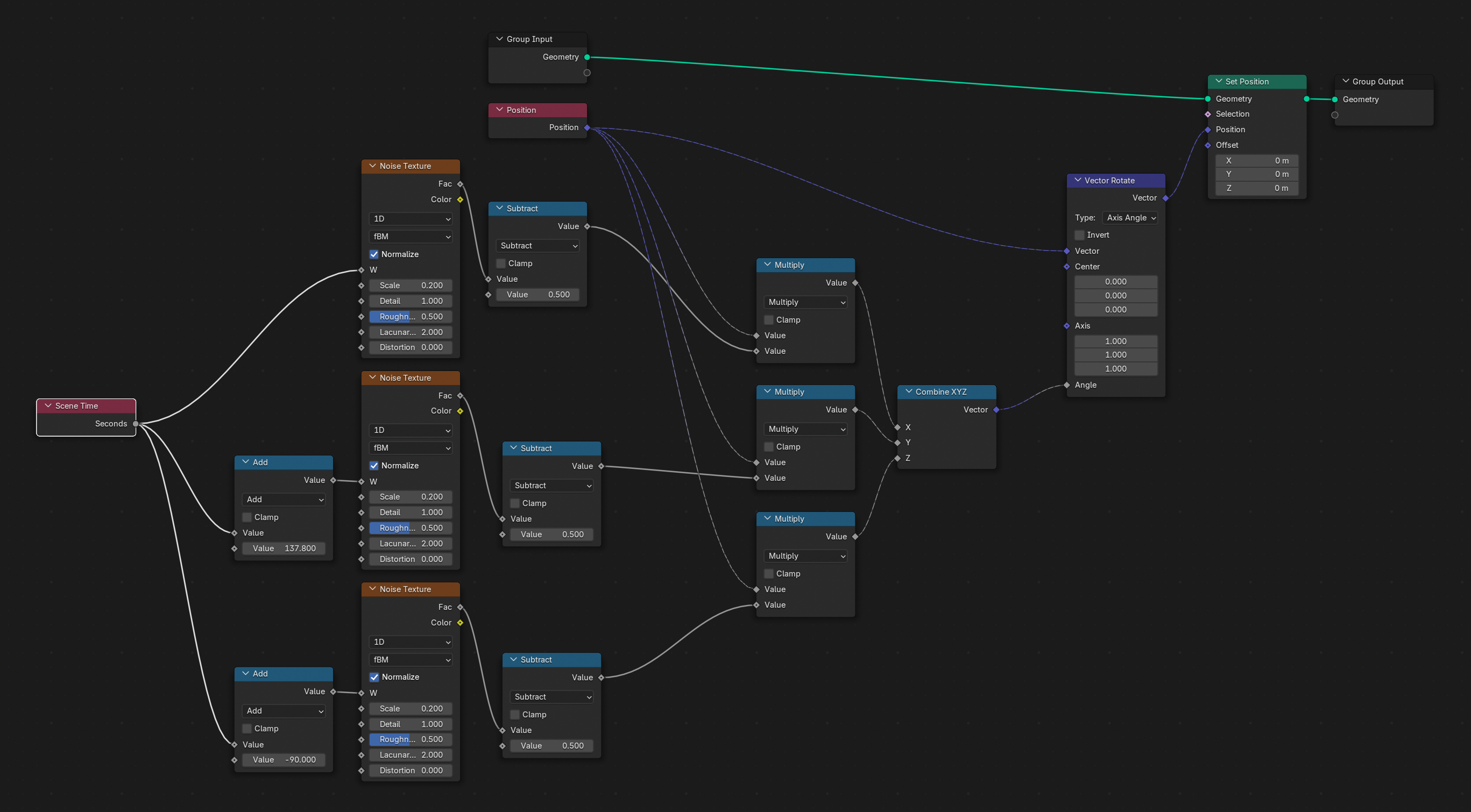Click Geometry output socket on Group Input
The width and height of the screenshot is (1471, 812).
pos(587,57)
